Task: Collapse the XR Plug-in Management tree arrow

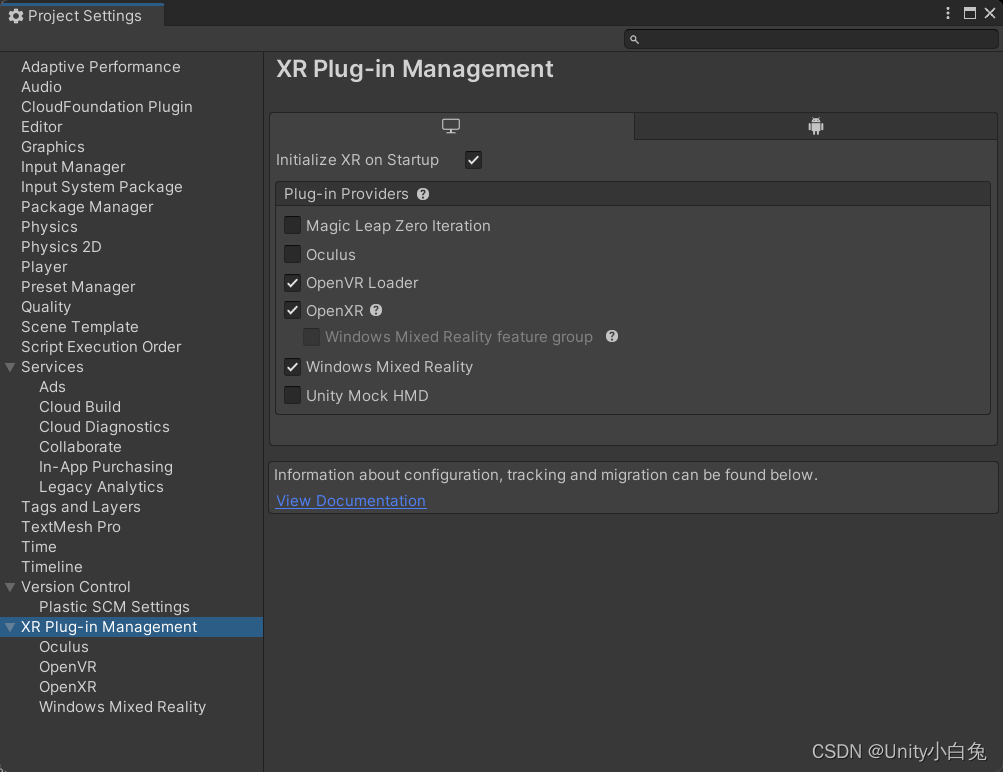Action: pyautogui.click(x=10, y=627)
